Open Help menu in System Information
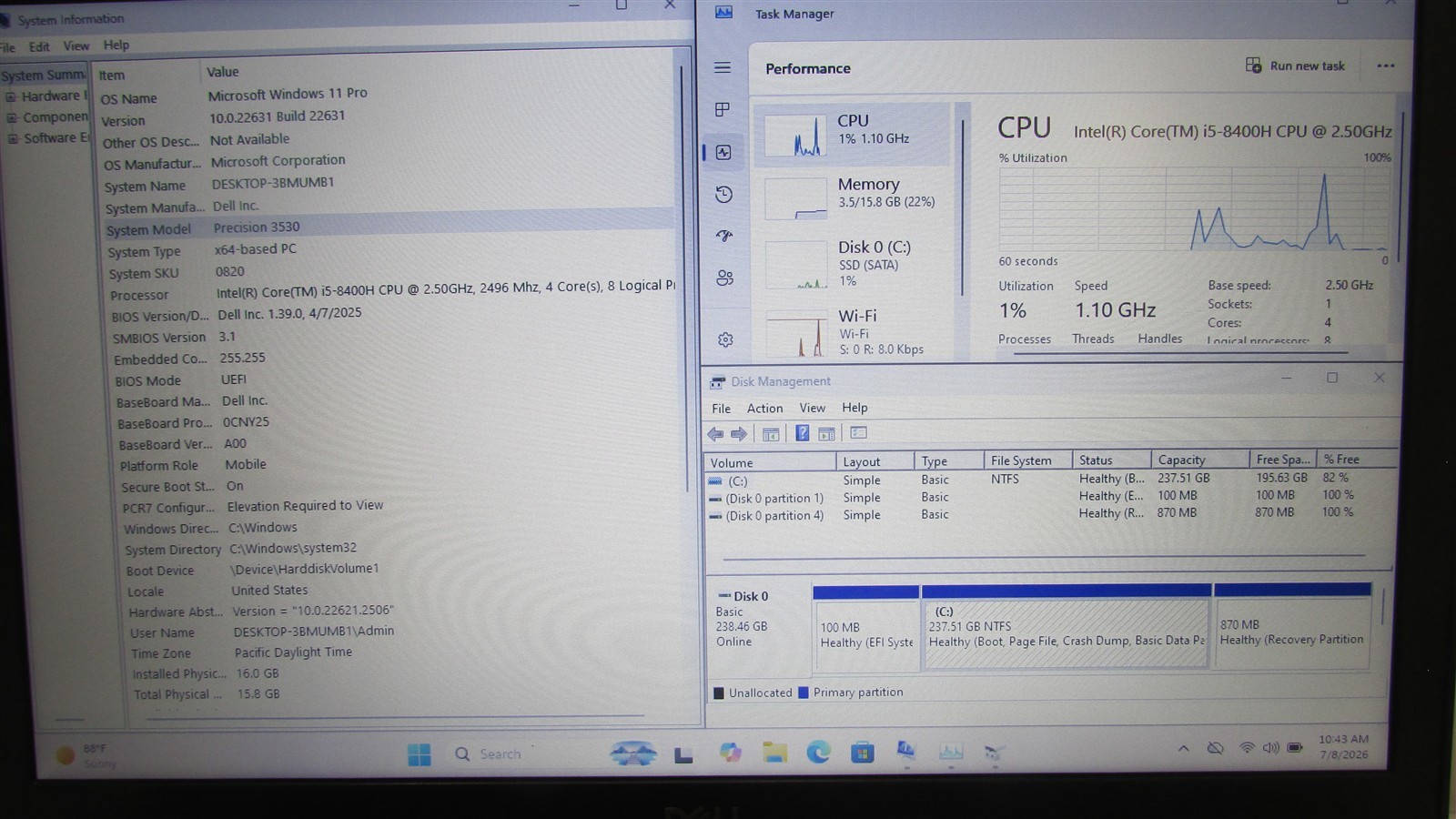 [x=116, y=45]
